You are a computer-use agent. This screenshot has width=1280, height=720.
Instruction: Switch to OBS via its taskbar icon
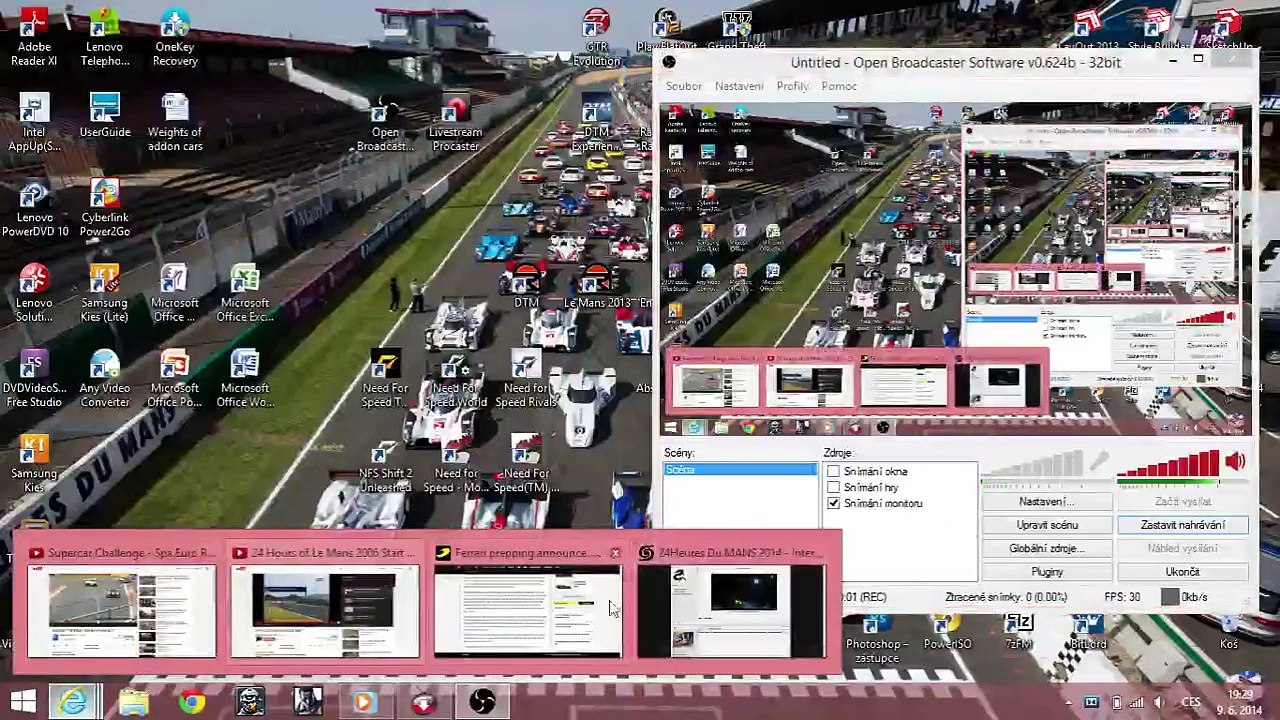483,702
